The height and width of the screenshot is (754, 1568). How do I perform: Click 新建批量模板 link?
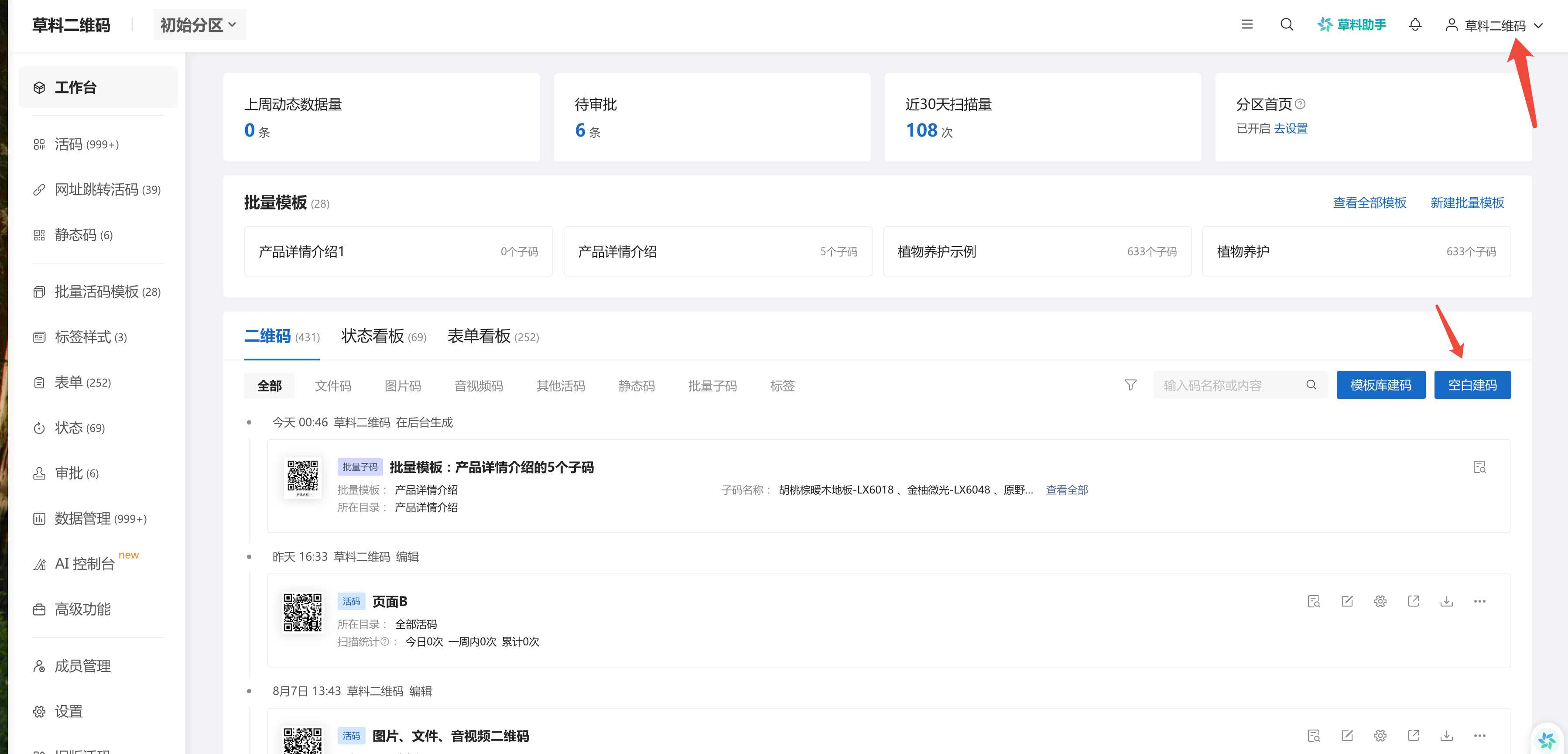point(1467,202)
